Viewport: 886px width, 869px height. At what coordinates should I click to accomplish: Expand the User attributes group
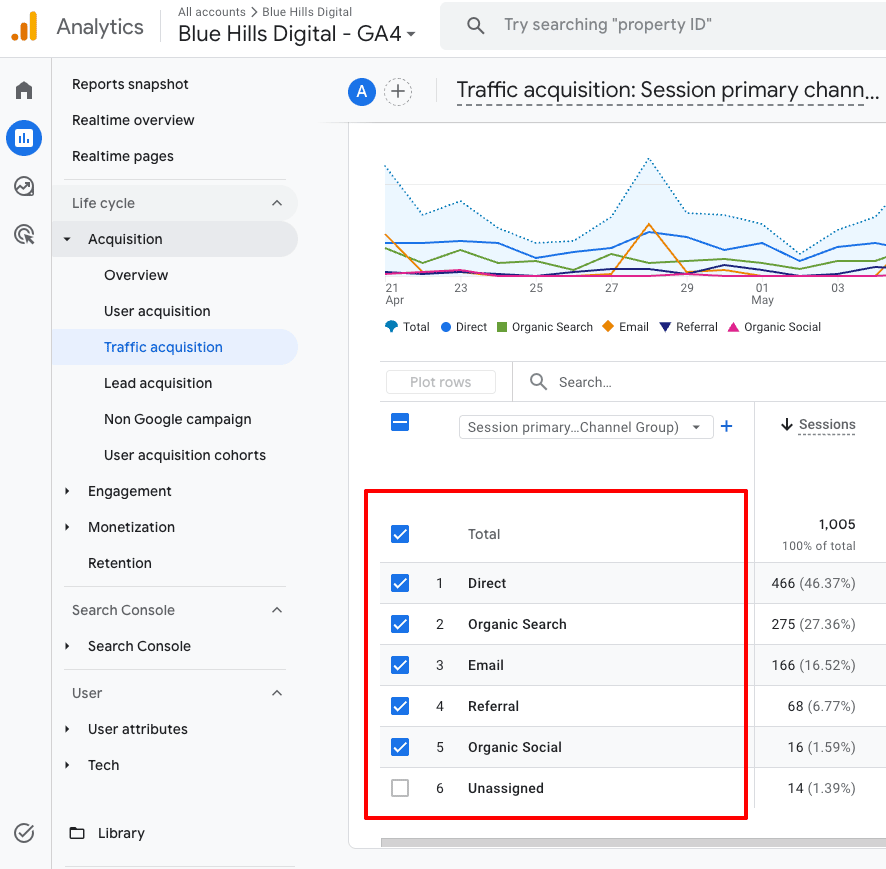67,729
